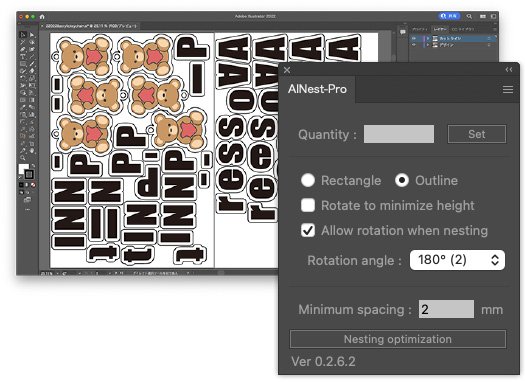Click the Illustrator Home icon
The width and height of the screenshot is (525, 382).
(x=42, y=16)
